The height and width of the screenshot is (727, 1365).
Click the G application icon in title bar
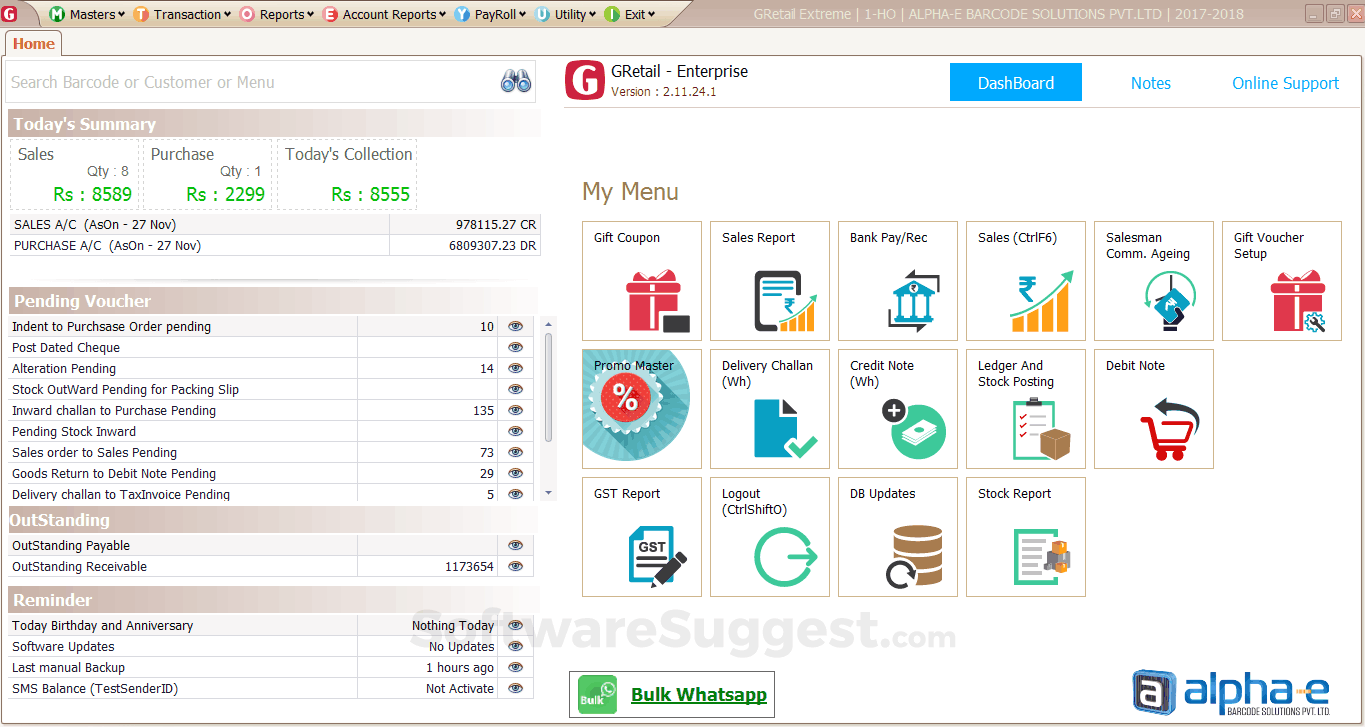tap(9, 14)
